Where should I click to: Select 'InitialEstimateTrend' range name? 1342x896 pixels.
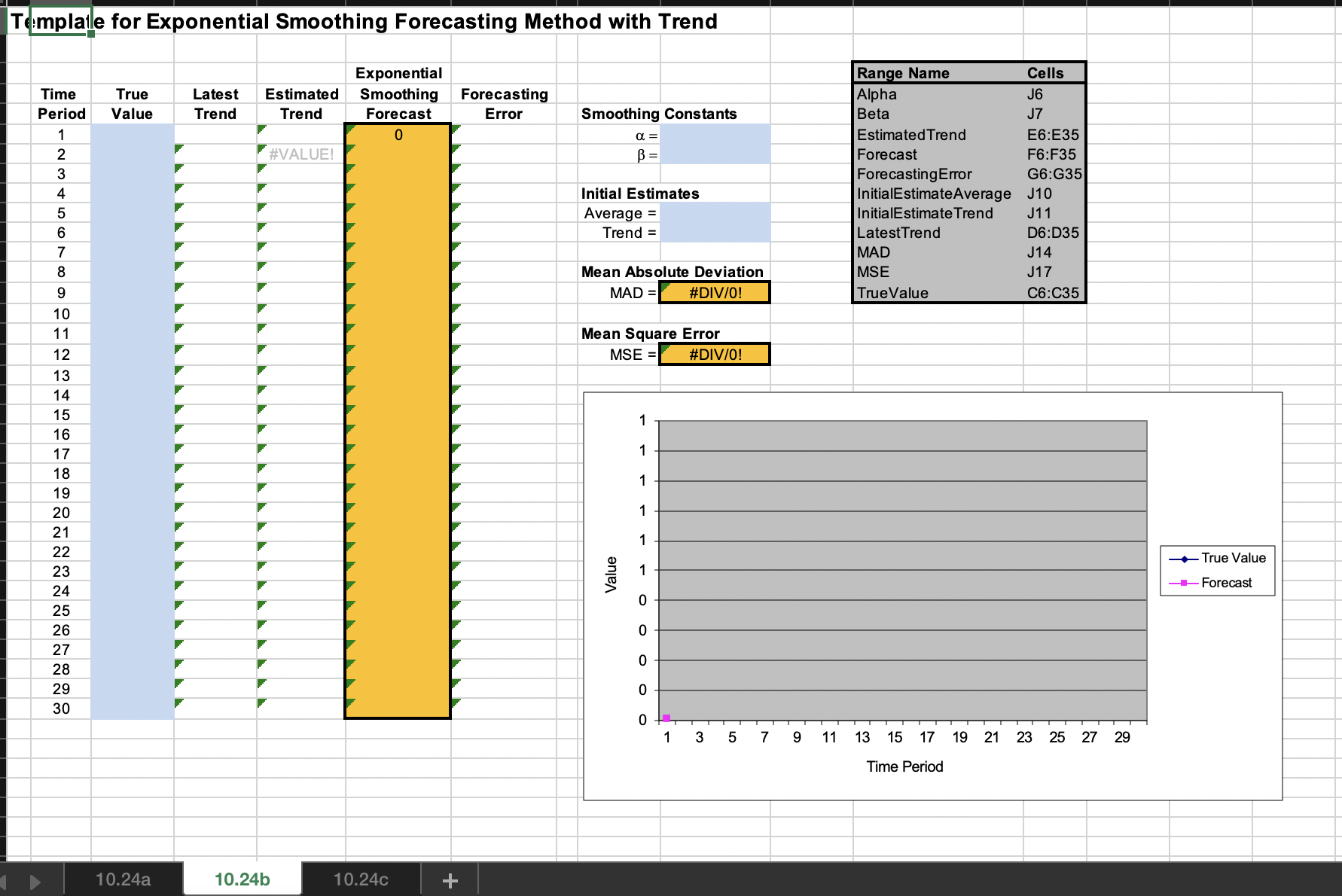[x=925, y=213]
